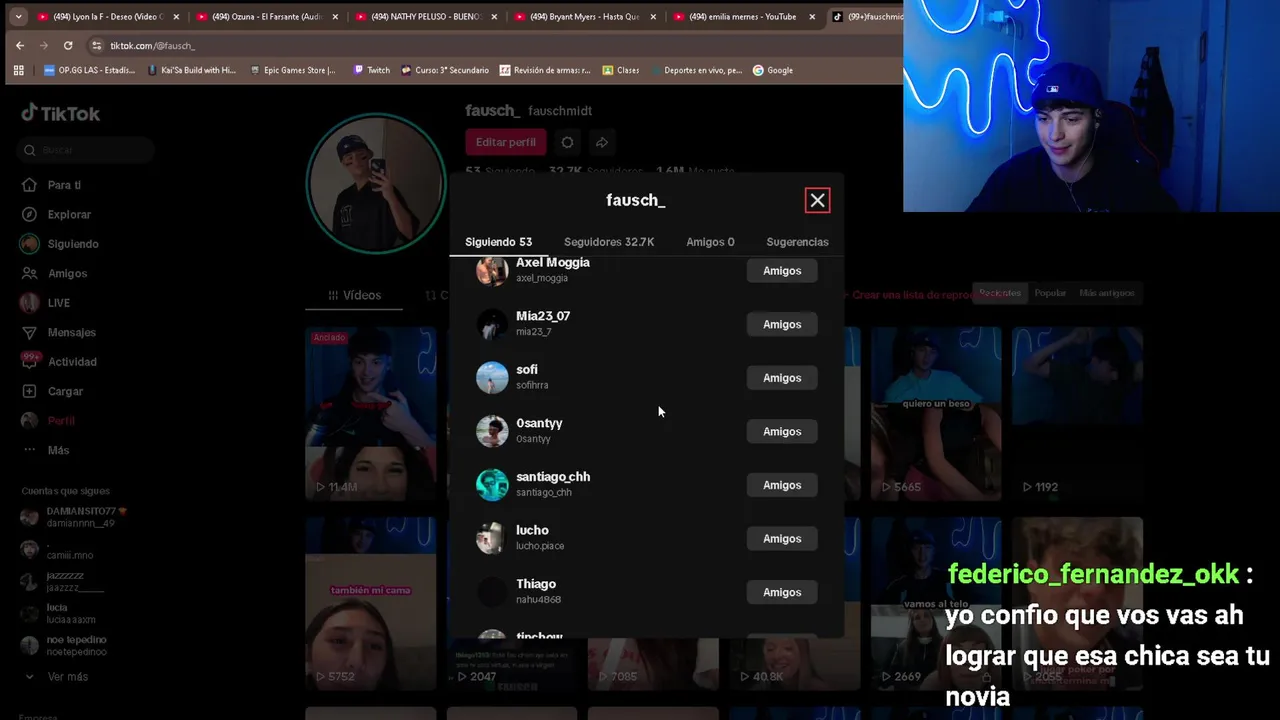
Task: Open lucho's profile avatar
Action: tap(491, 538)
